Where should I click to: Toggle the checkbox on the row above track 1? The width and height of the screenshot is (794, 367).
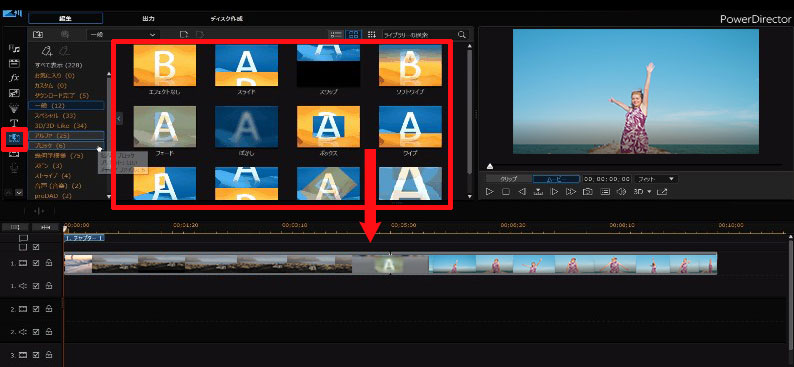pos(36,248)
